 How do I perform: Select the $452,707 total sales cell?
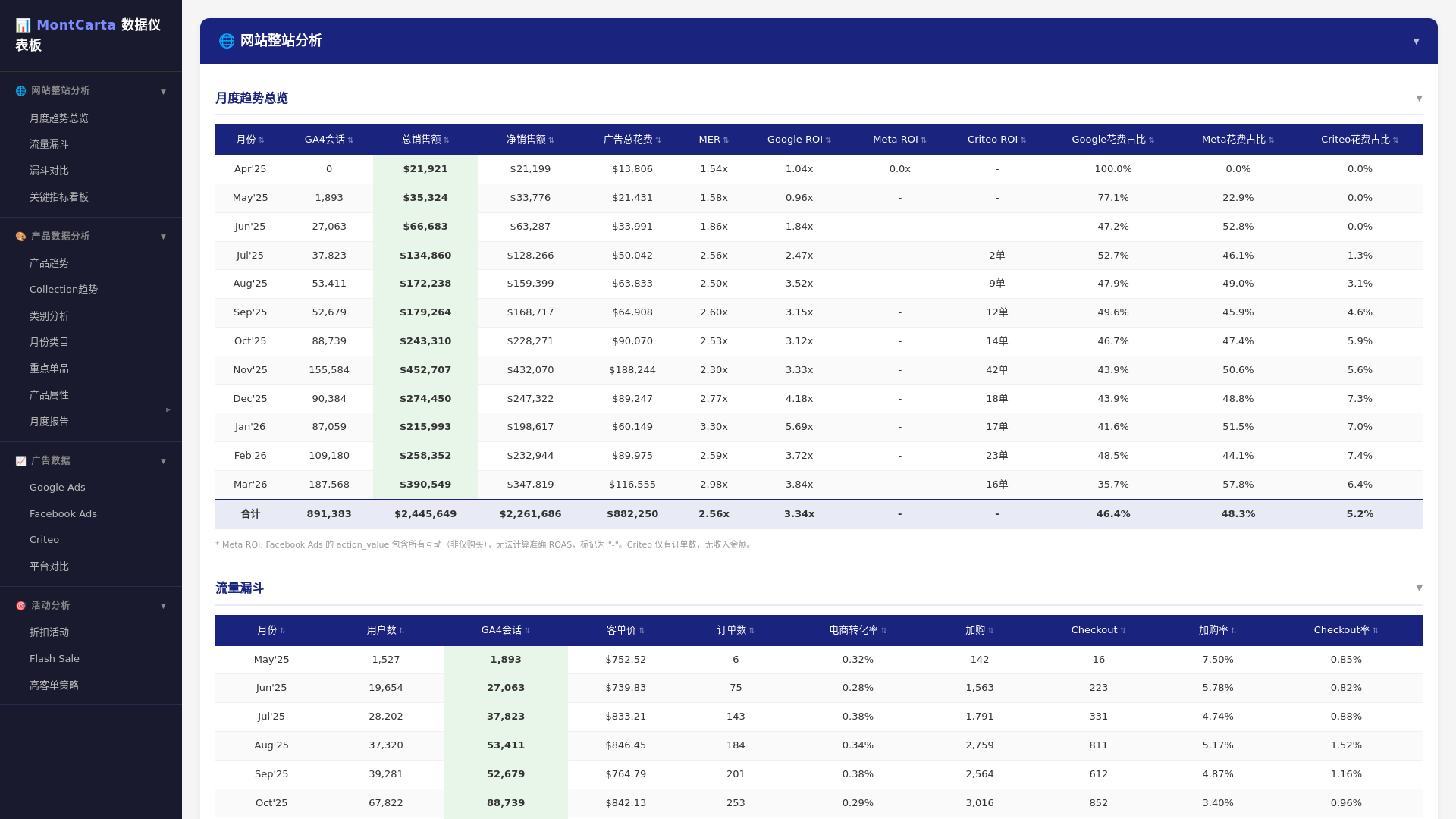[x=425, y=370]
